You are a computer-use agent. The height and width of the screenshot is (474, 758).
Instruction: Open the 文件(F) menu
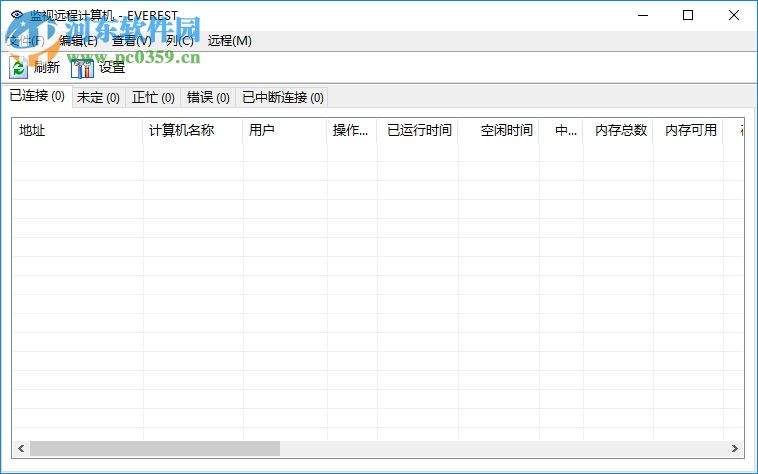tap(27, 41)
